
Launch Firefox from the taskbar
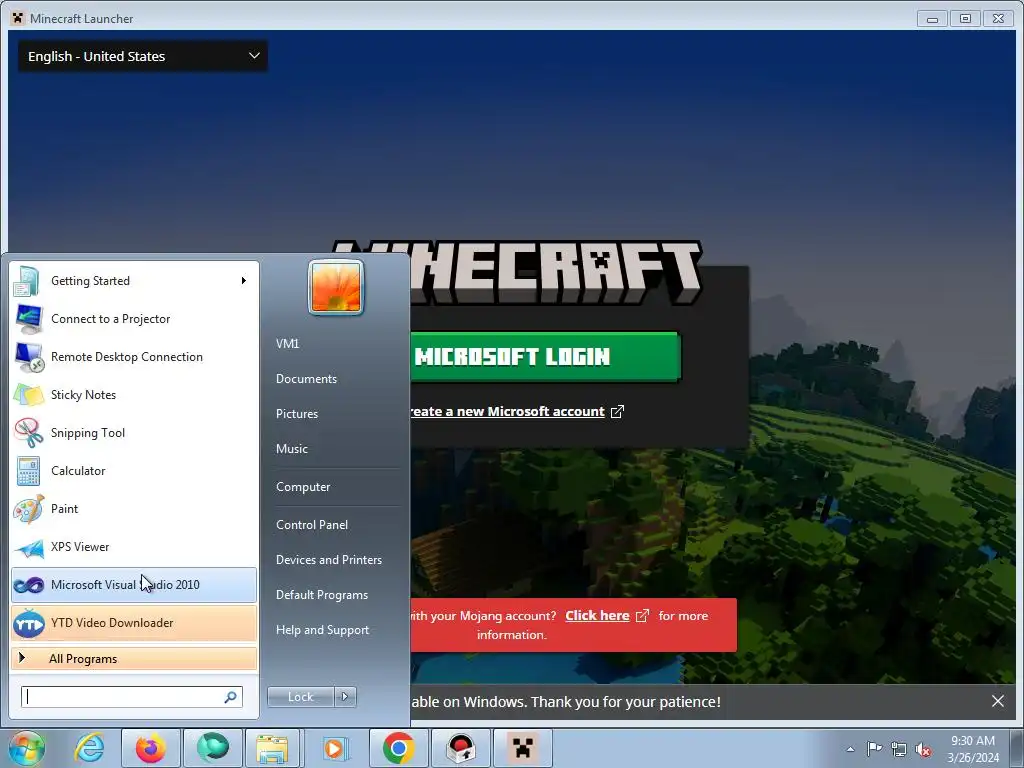point(150,748)
